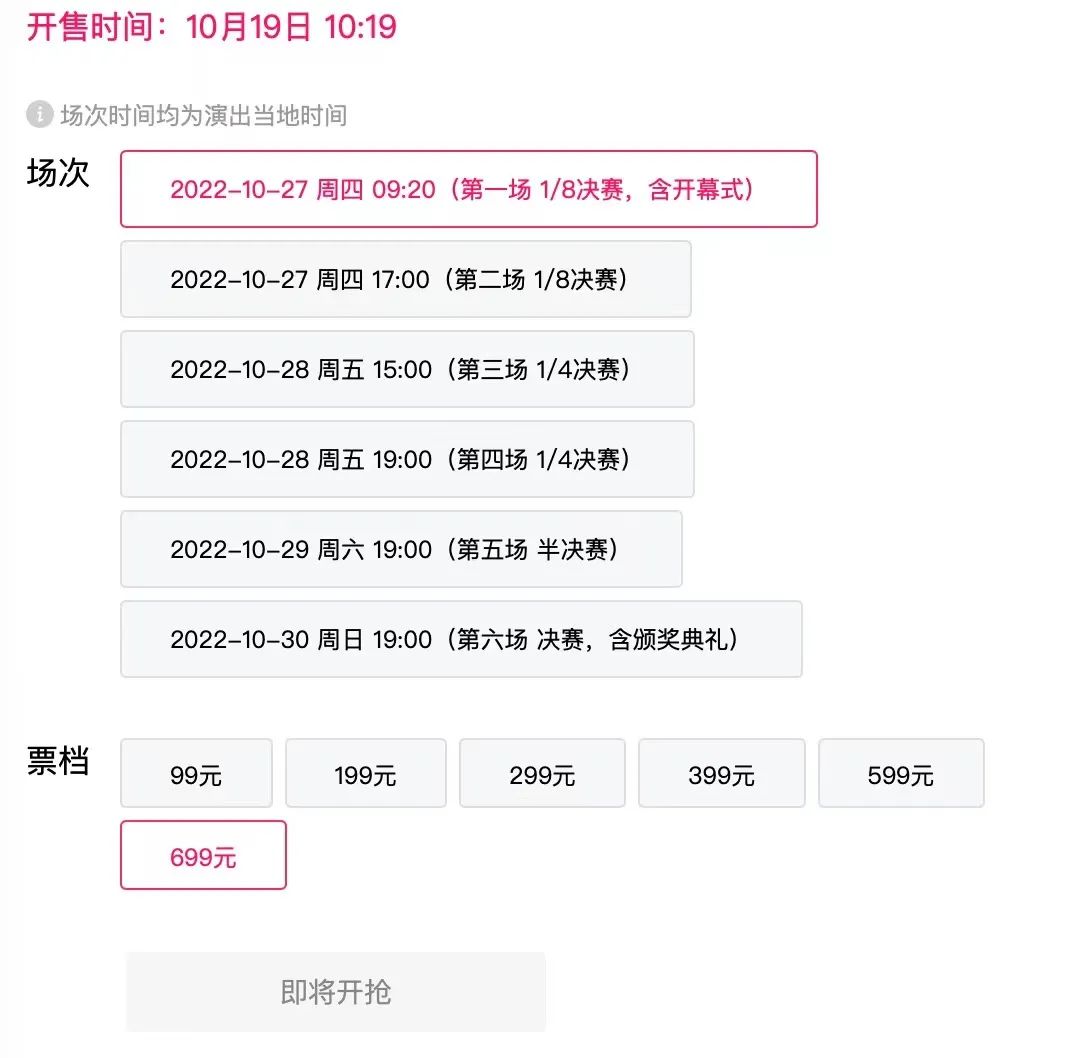Select the 2022-10-28 19:00 第四场 session
This screenshot has height=1058, width=1080.
coord(406,459)
